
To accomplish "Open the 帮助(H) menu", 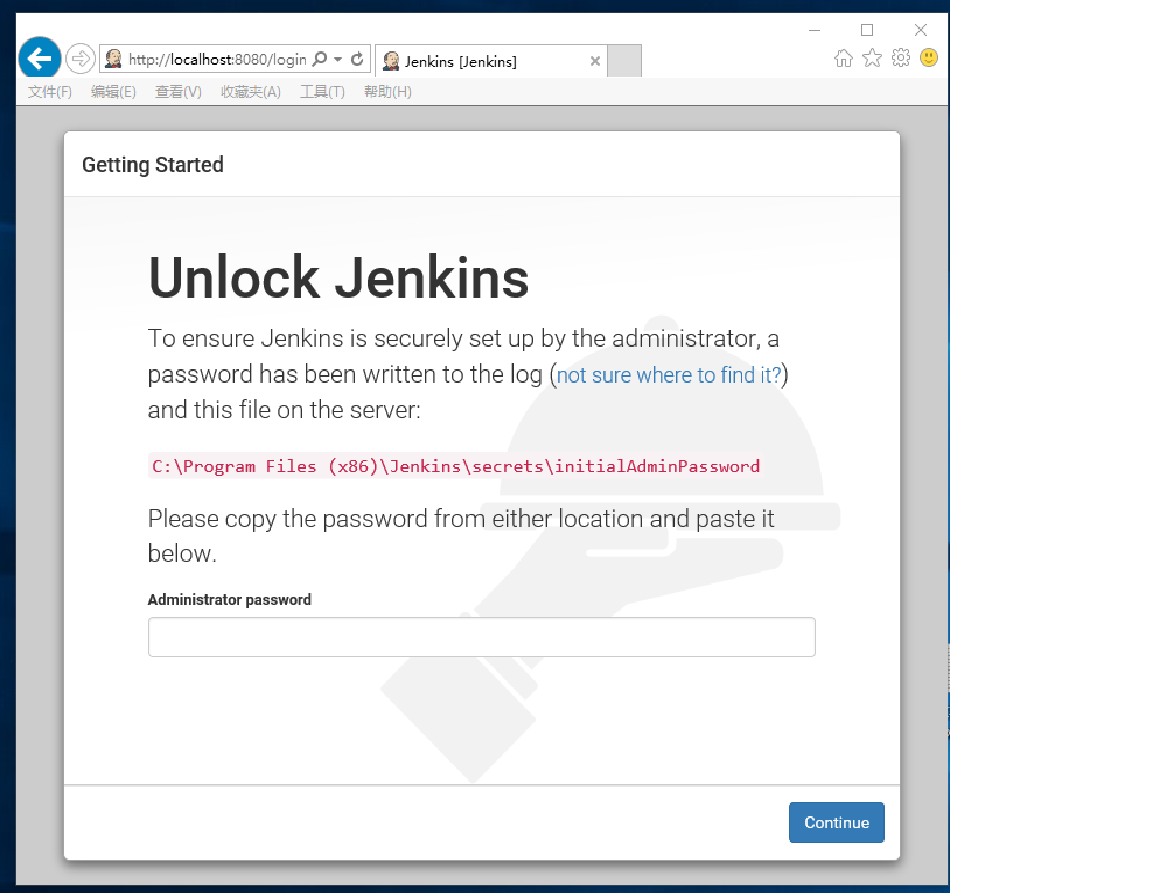I will (387, 92).
